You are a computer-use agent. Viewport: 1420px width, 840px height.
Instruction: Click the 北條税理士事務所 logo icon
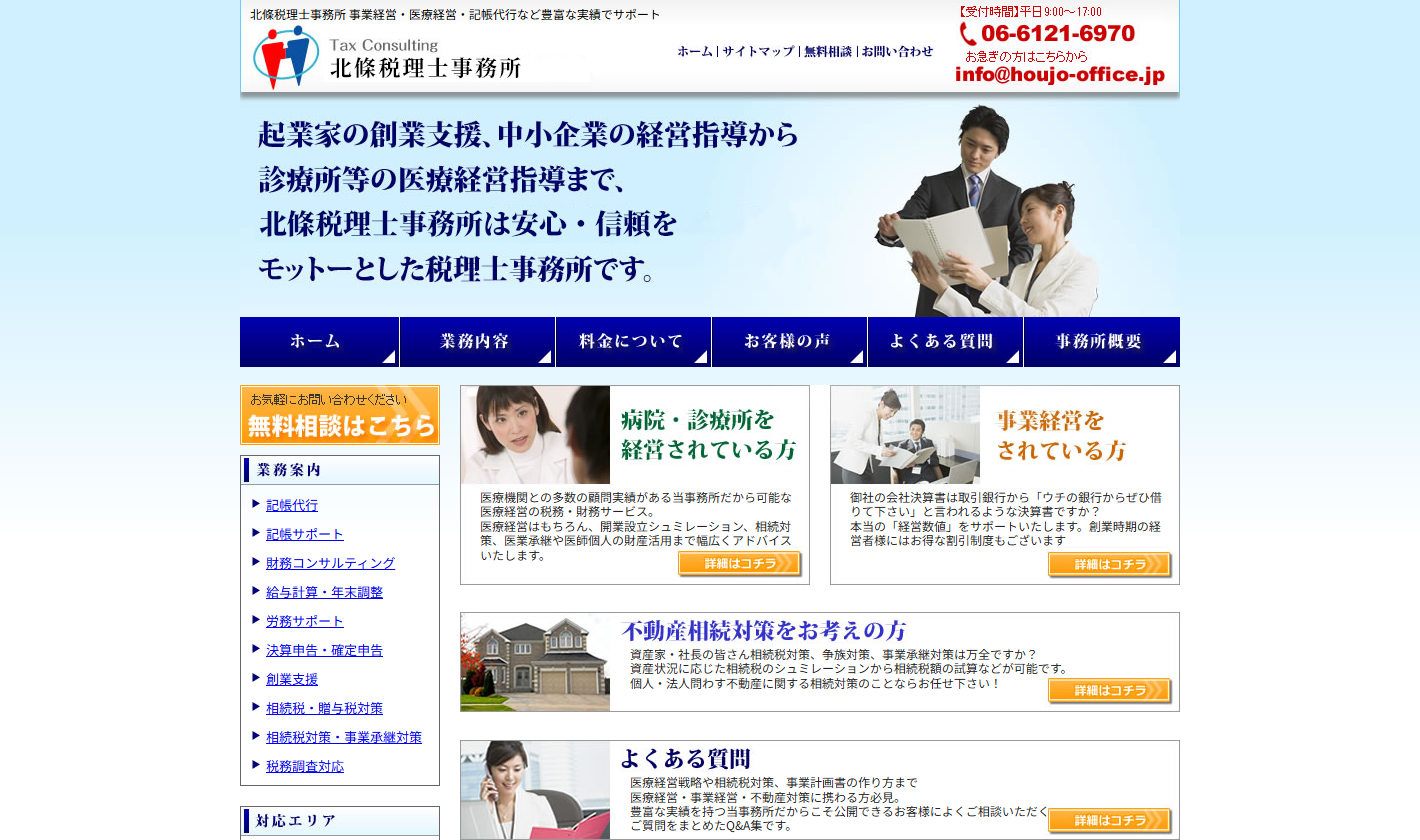click(286, 58)
